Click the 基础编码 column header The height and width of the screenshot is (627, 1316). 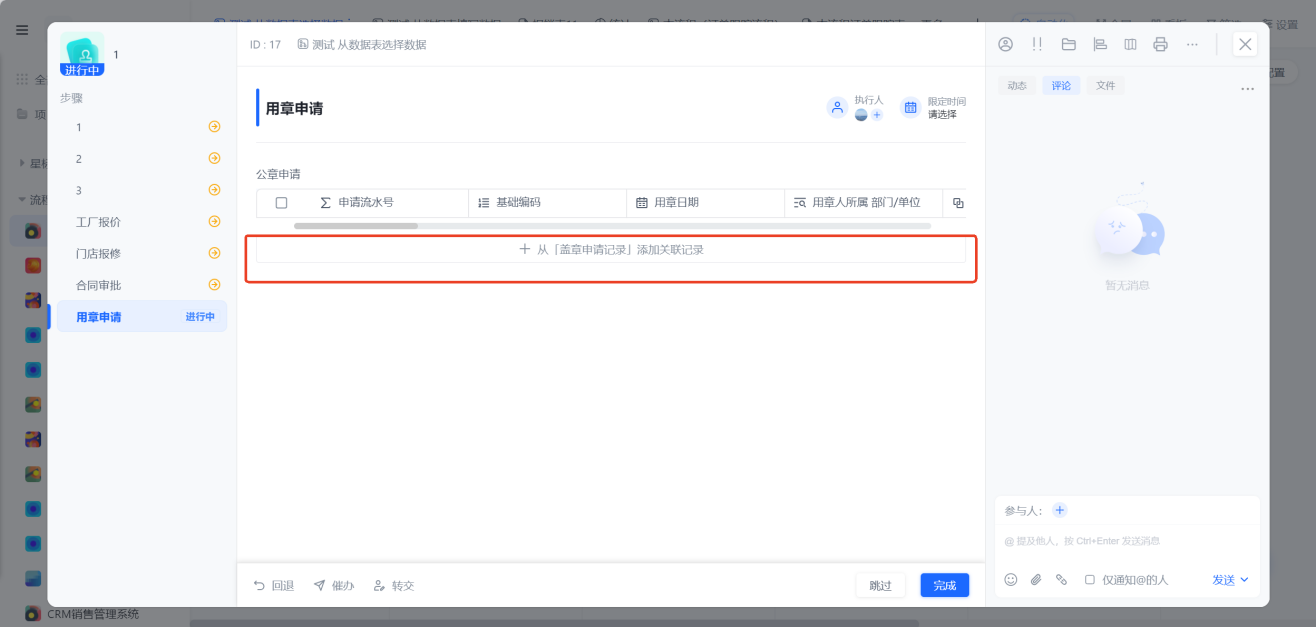[x=547, y=203]
